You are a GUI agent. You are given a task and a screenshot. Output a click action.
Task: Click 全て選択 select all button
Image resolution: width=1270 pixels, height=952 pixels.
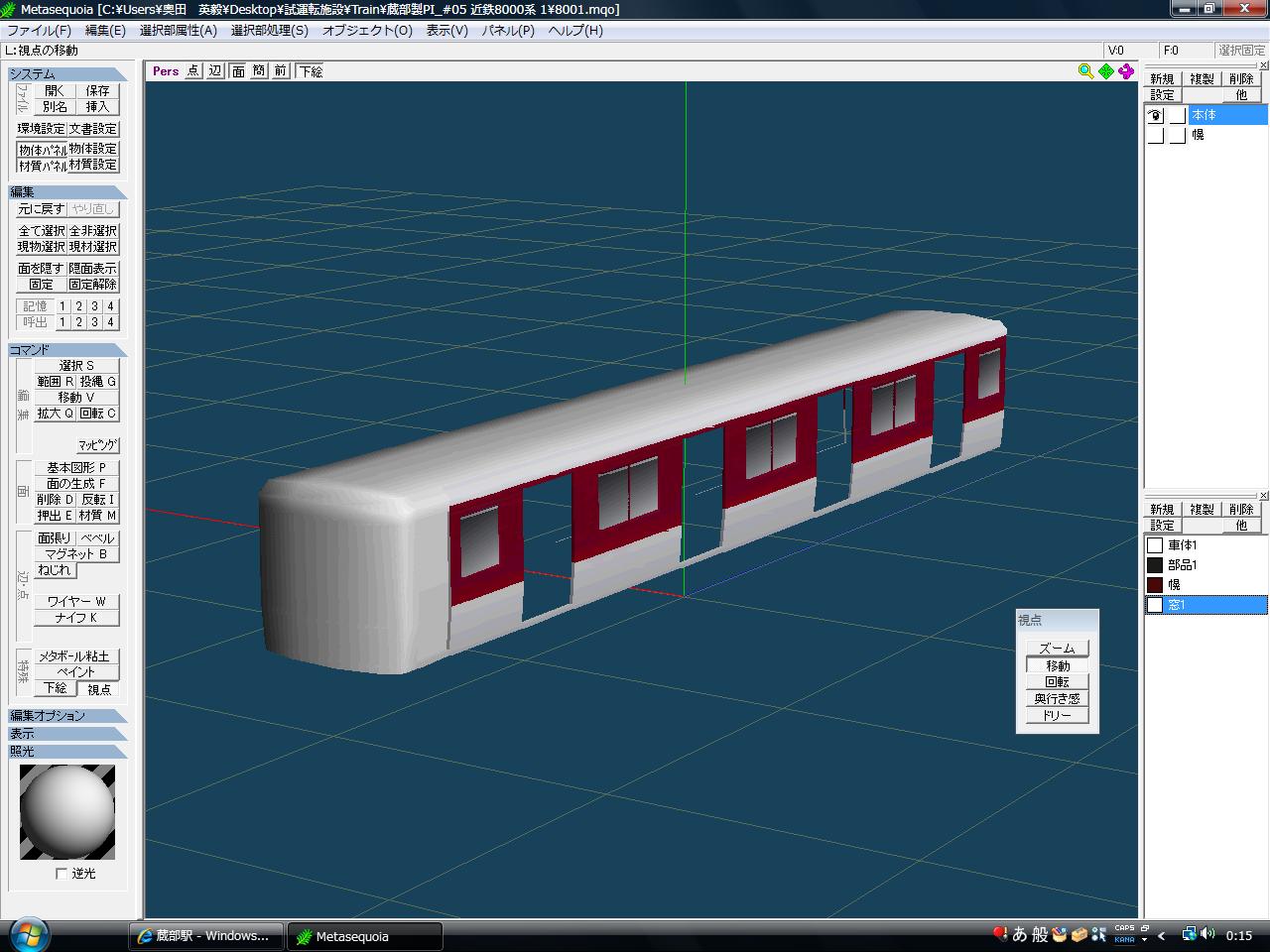pyautogui.click(x=42, y=231)
